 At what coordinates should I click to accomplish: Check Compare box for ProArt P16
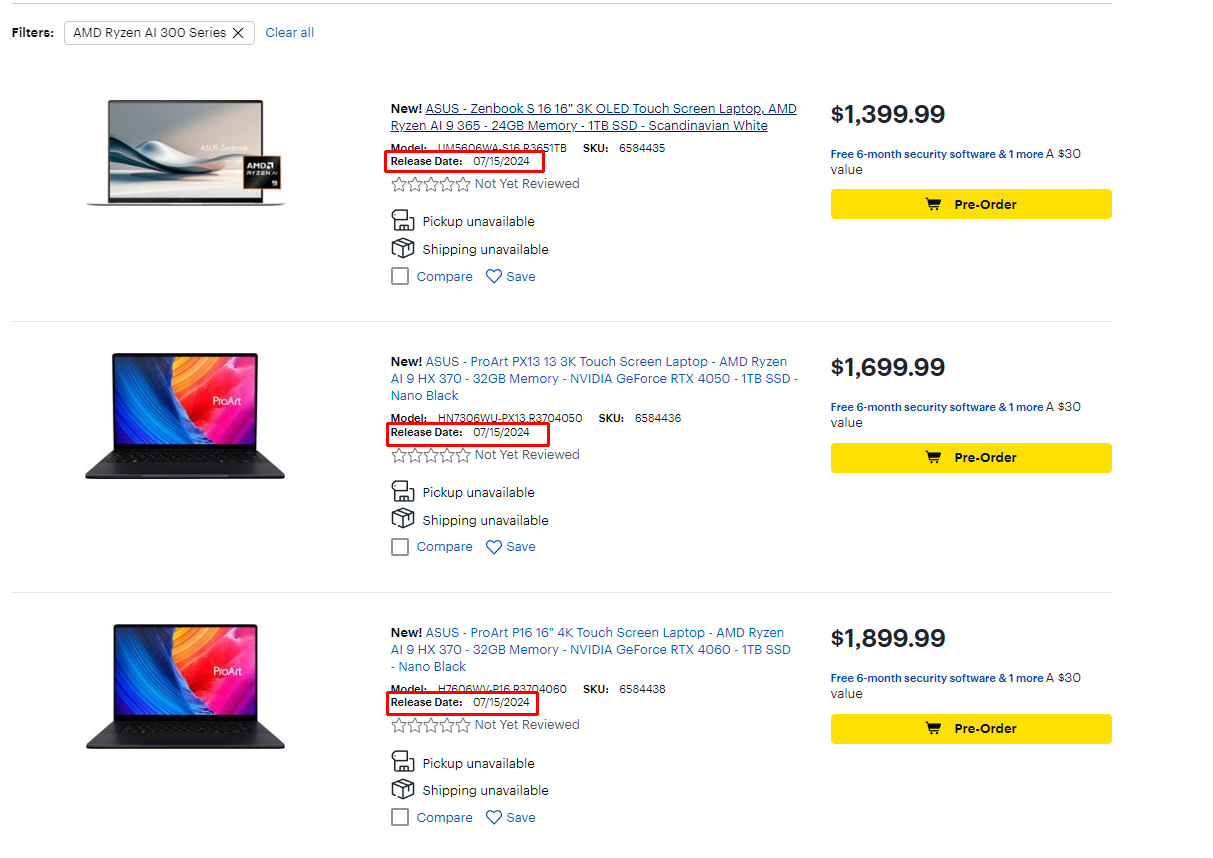[x=400, y=818]
